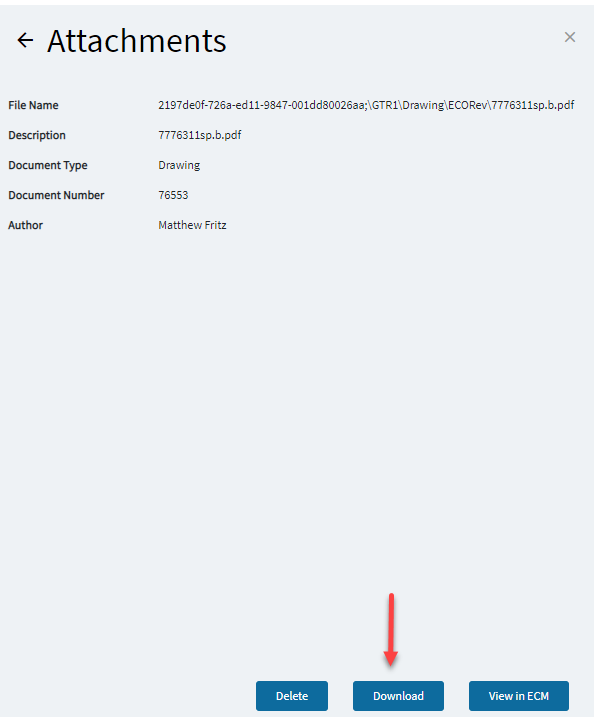Select the Author label

pyautogui.click(x=26, y=225)
